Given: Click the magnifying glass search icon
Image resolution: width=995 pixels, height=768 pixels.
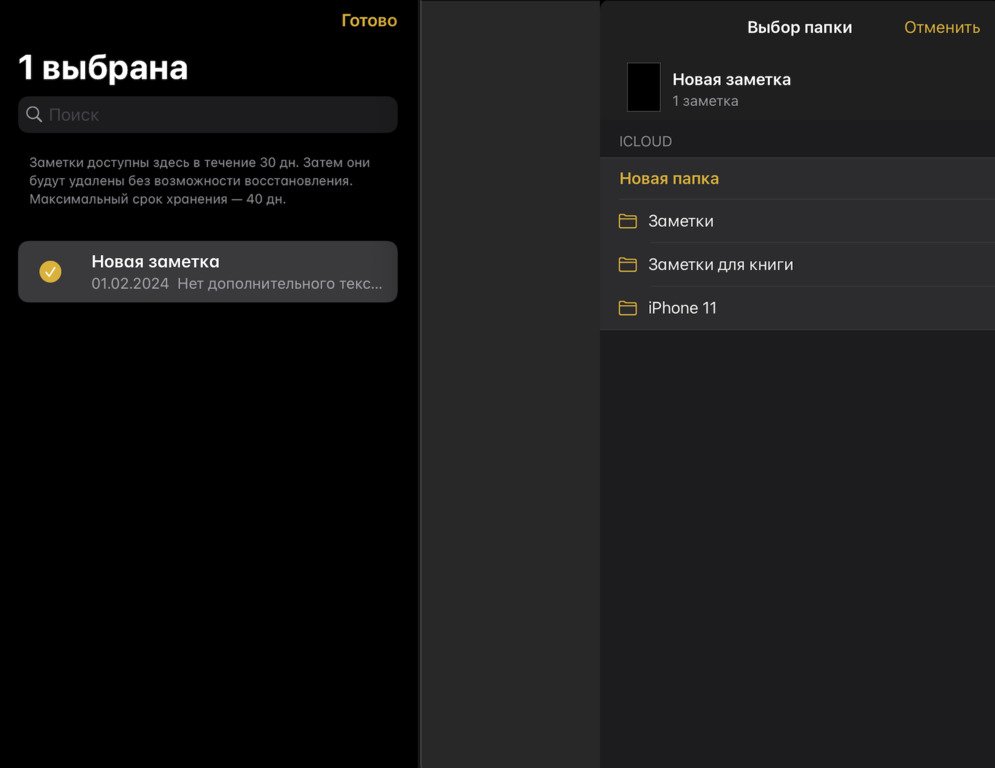Looking at the screenshot, I should [x=34, y=114].
